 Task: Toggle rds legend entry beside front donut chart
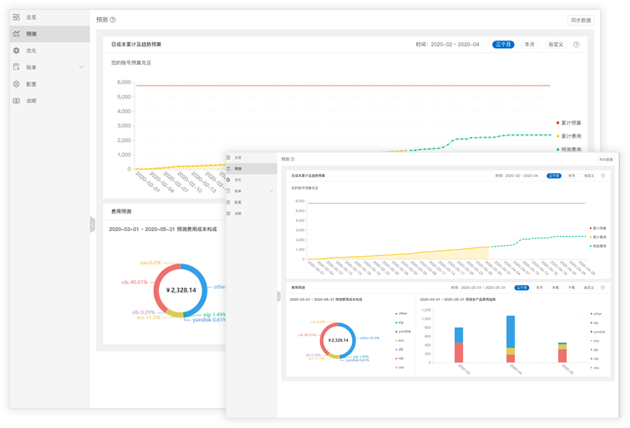[x=400, y=358]
